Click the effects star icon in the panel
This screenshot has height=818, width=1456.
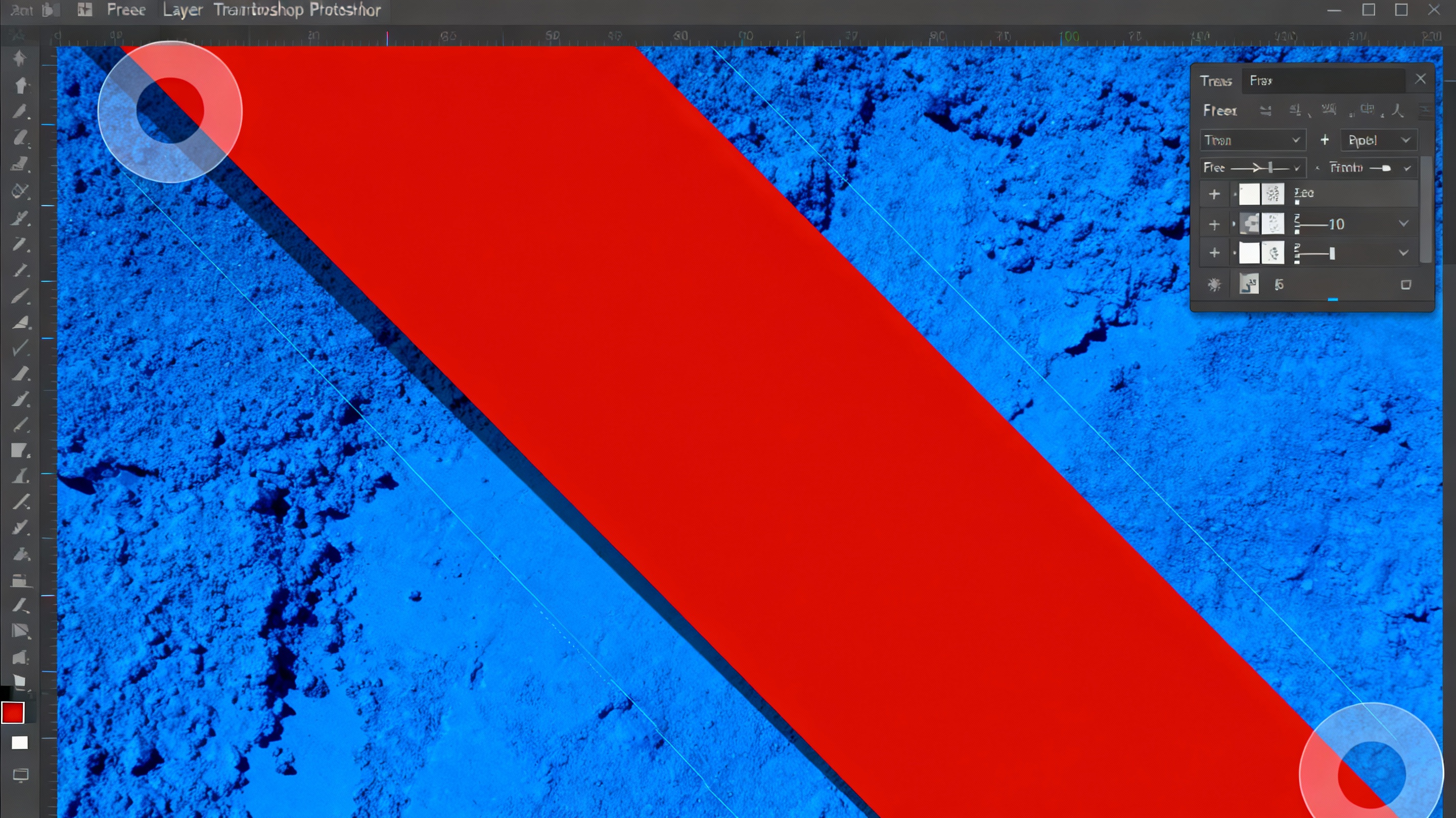pyautogui.click(x=1215, y=285)
